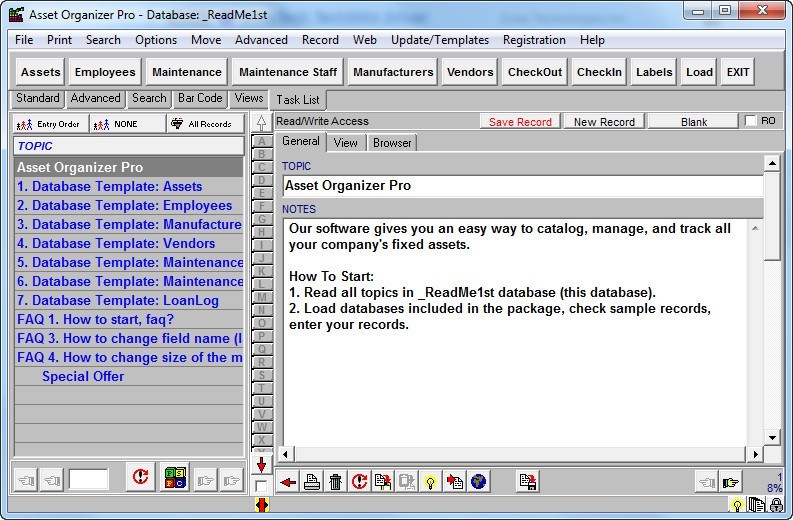Image resolution: width=793 pixels, height=520 pixels.
Task: Click the document-with-red-arrow icon next to refresh
Action: tap(383, 482)
